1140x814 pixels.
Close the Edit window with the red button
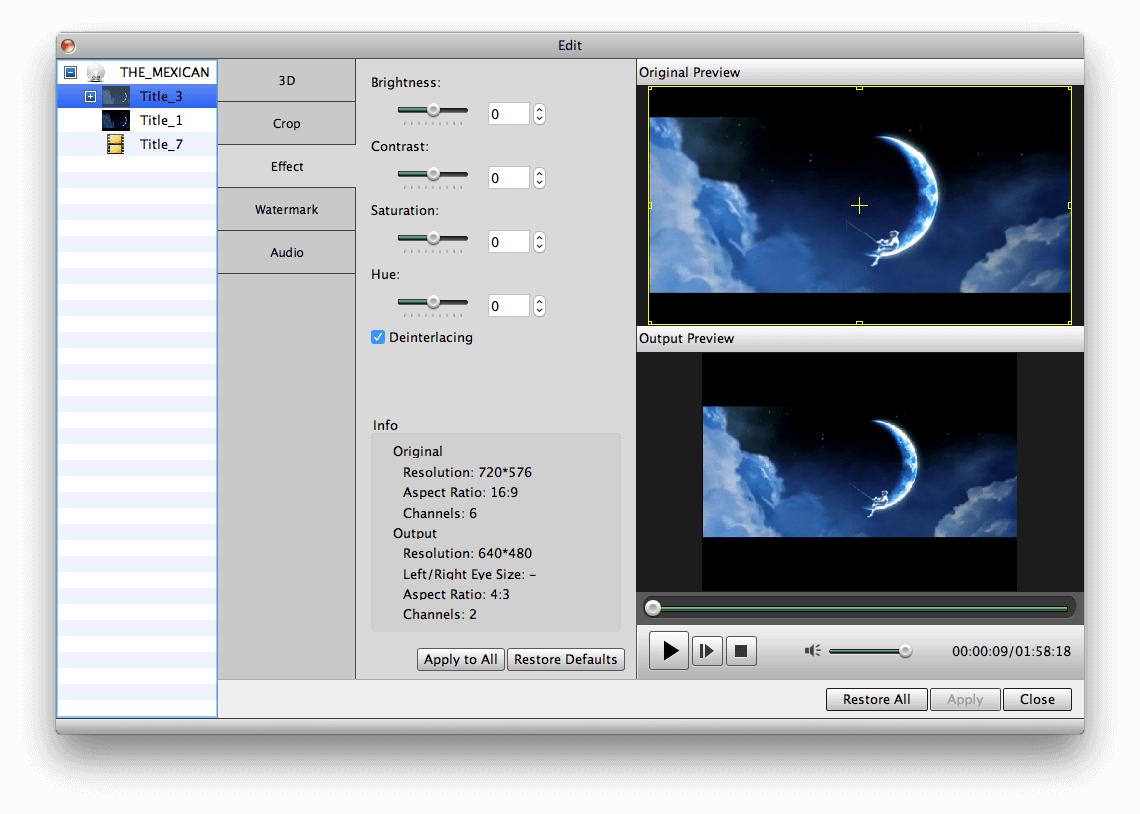[x=68, y=46]
